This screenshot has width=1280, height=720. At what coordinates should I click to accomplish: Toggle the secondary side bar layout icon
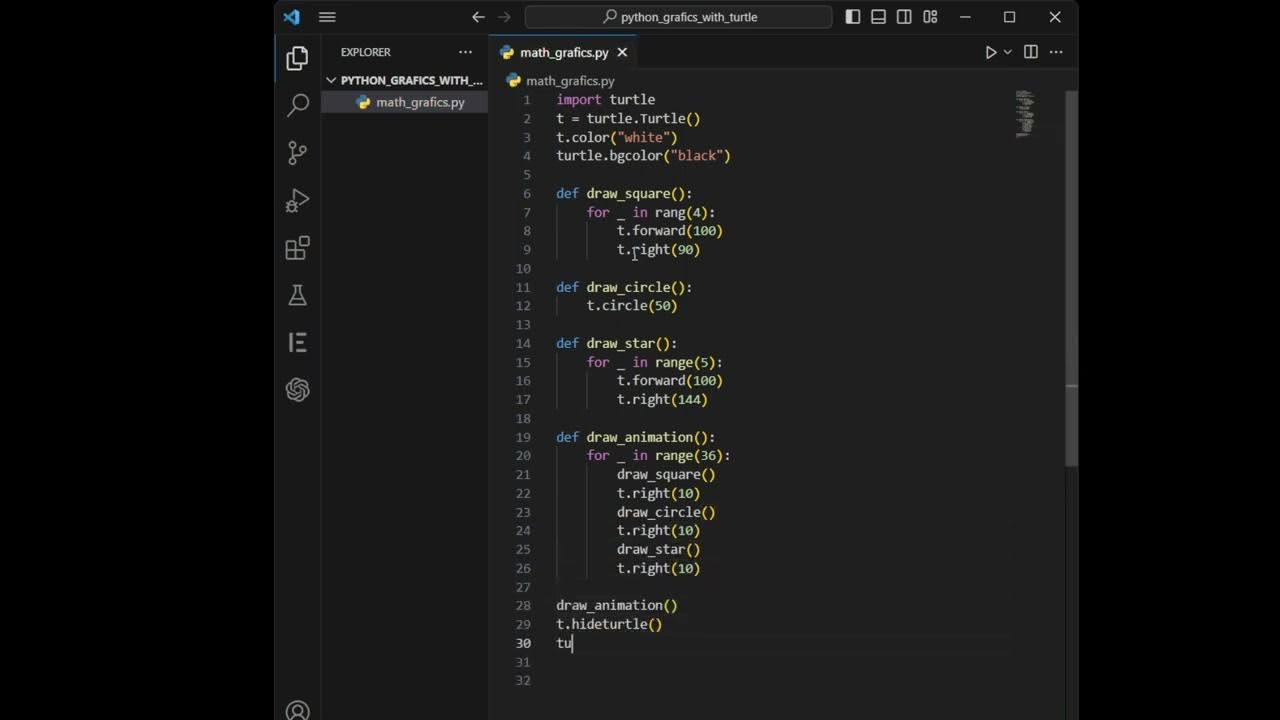click(904, 17)
